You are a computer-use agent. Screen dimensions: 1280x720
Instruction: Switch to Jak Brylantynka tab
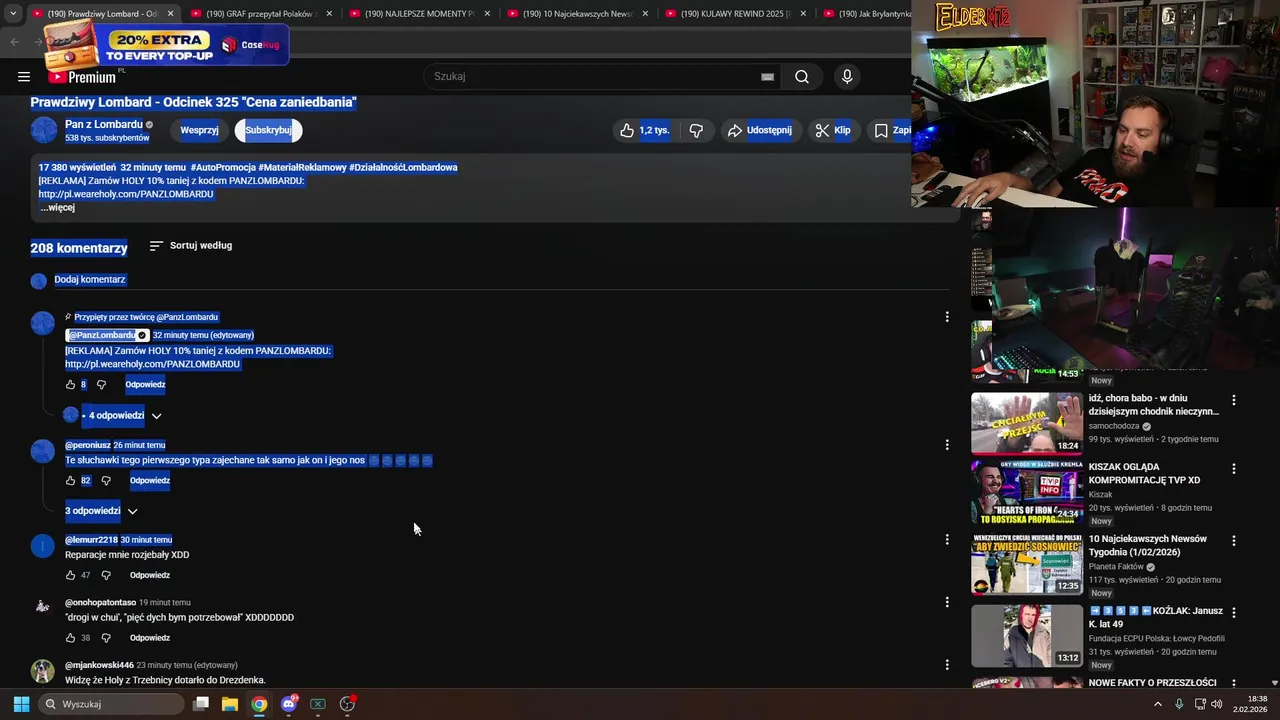(865, 14)
